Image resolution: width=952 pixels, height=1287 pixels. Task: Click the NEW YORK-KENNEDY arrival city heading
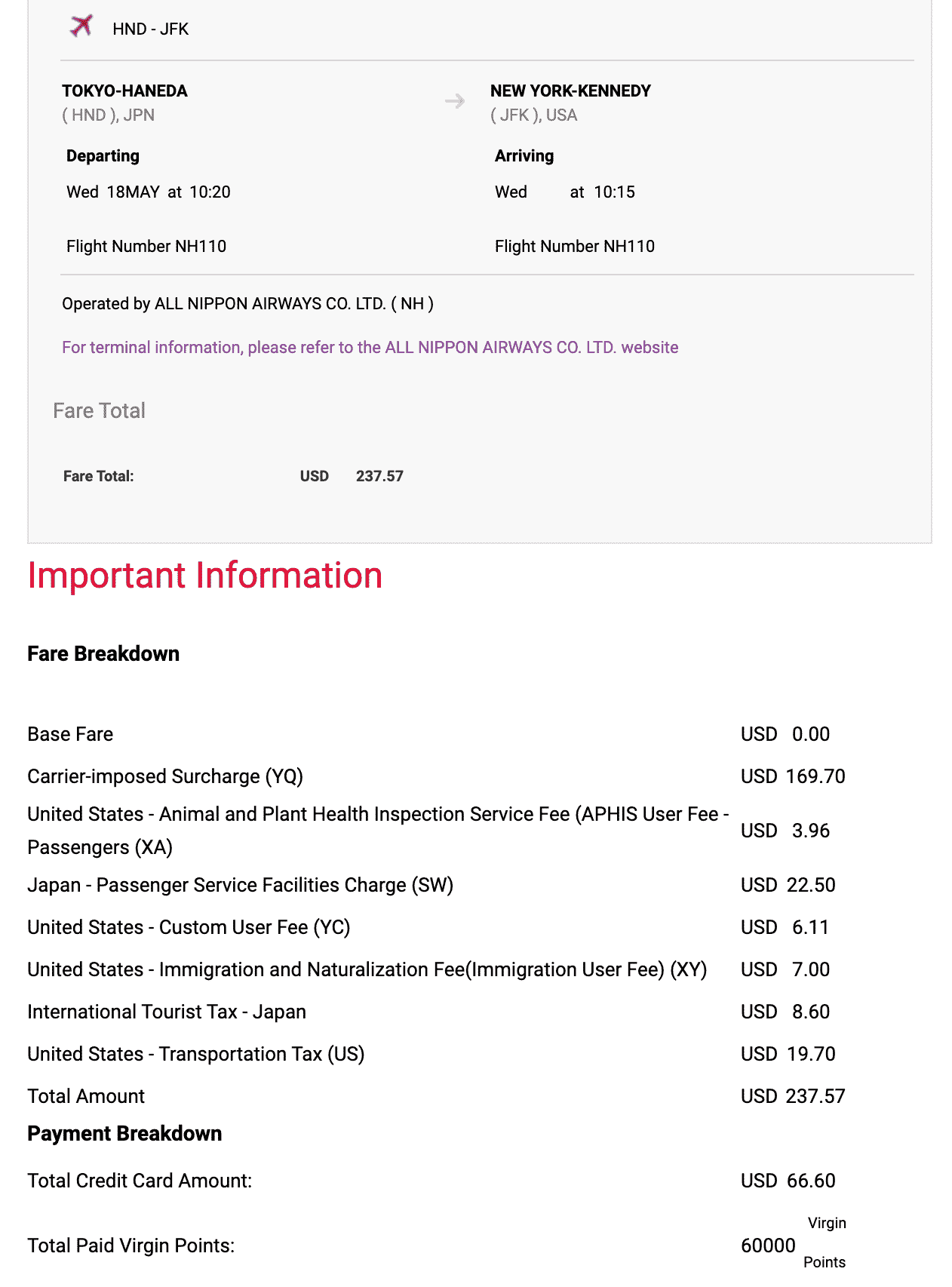(570, 91)
